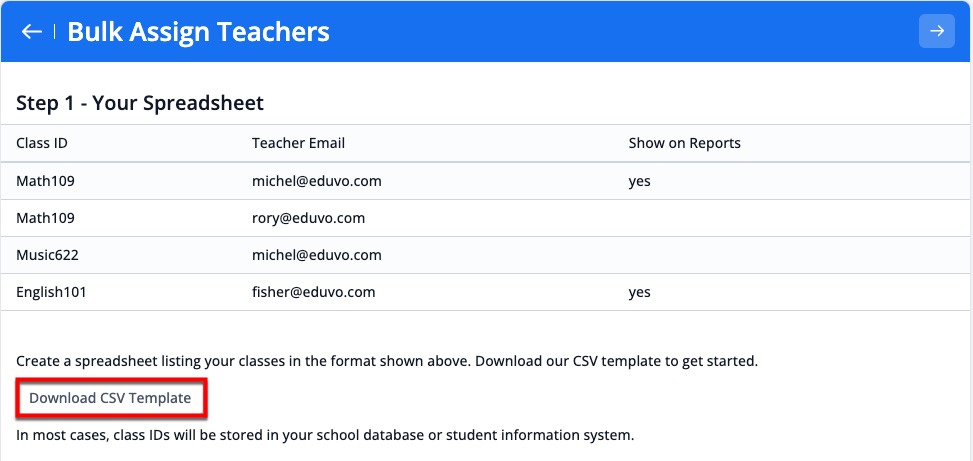This screenshot has height=461, width=973.
Task: Click michel@eduvo.com in the Math109 row
Action: pos(317,181)
